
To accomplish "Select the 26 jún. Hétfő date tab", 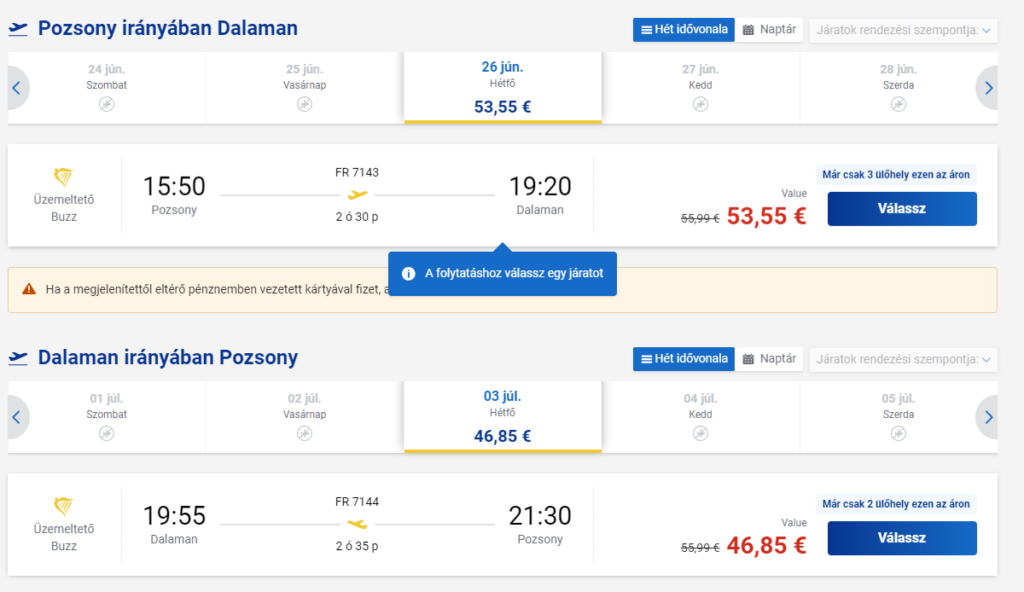I will (x=502, y=88).
